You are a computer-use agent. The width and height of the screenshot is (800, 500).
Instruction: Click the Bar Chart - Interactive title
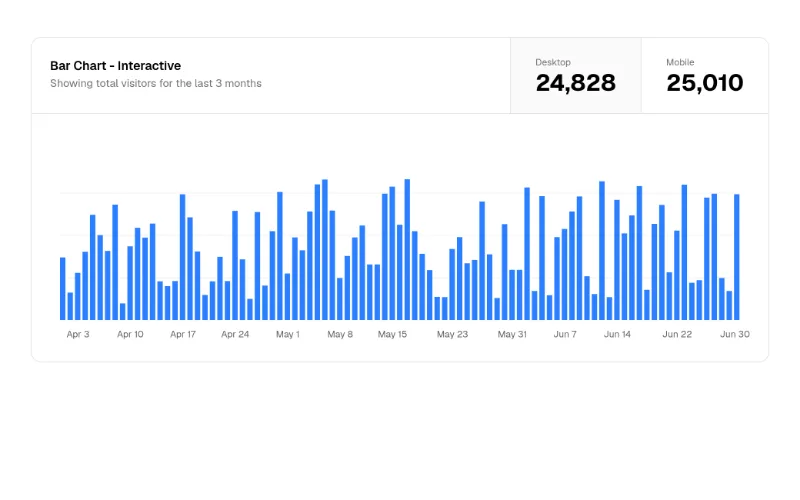pos(115,66)
